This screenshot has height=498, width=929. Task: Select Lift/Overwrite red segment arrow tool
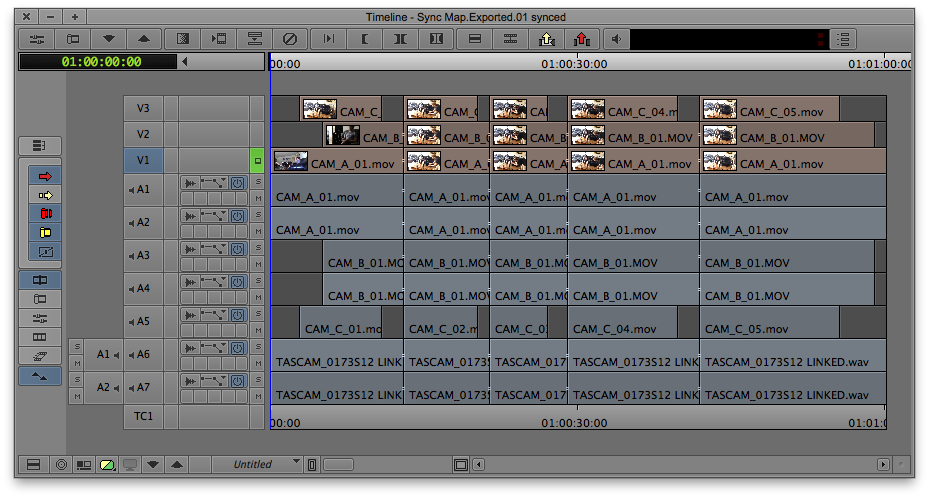pyautogui.click(x=46, y=176)
